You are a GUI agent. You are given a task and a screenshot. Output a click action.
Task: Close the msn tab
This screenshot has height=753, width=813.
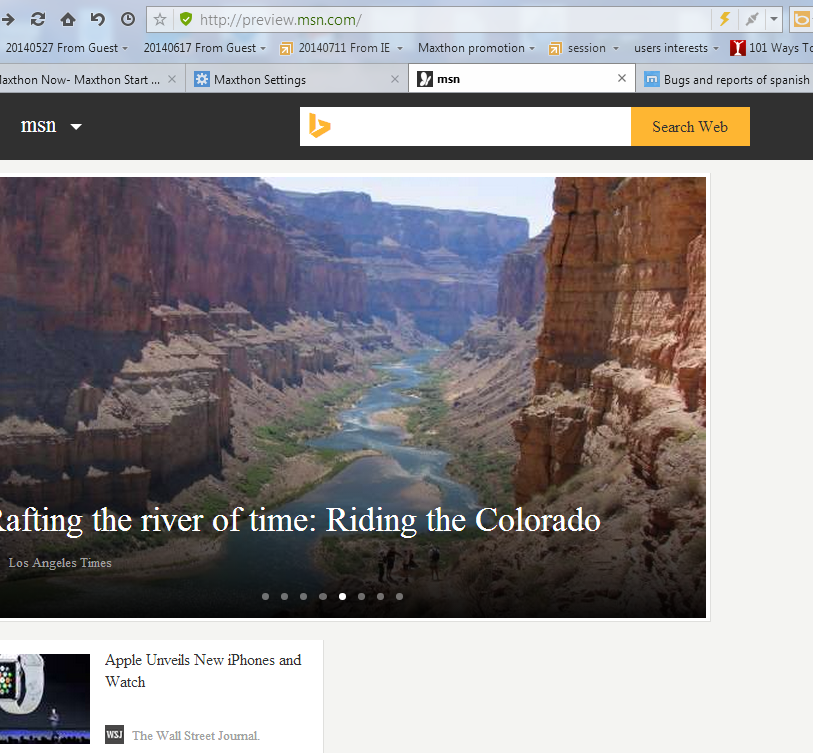pyautogui.click(x=622, y=78)
